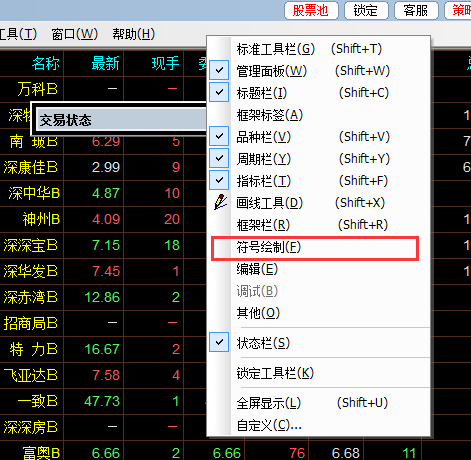Open 其他(O) menu entry
The width and height of the screenshot is (471, 460).
tap(318, 313)
